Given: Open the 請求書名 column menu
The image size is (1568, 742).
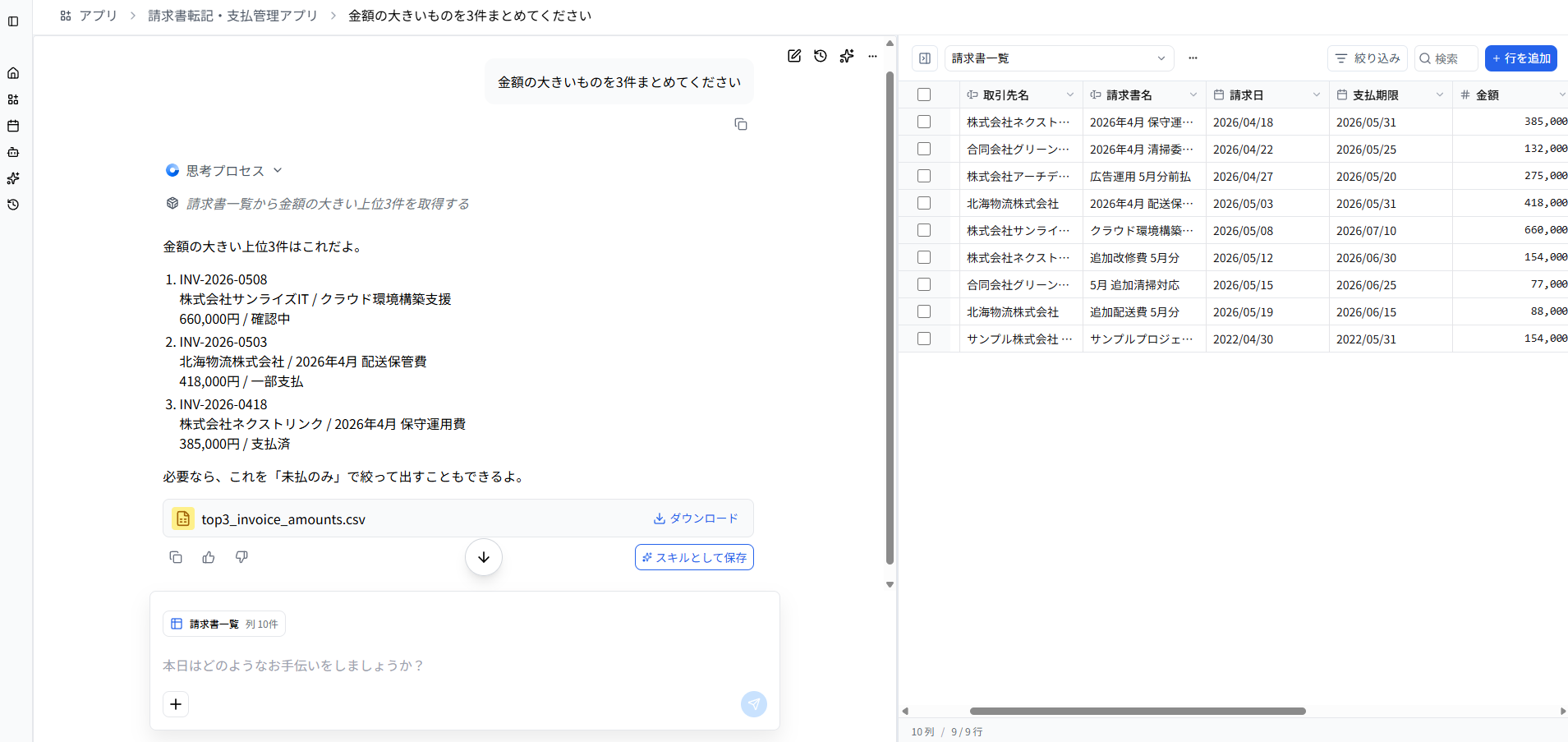Looking at the screenshot, I should coord(1193,94).
